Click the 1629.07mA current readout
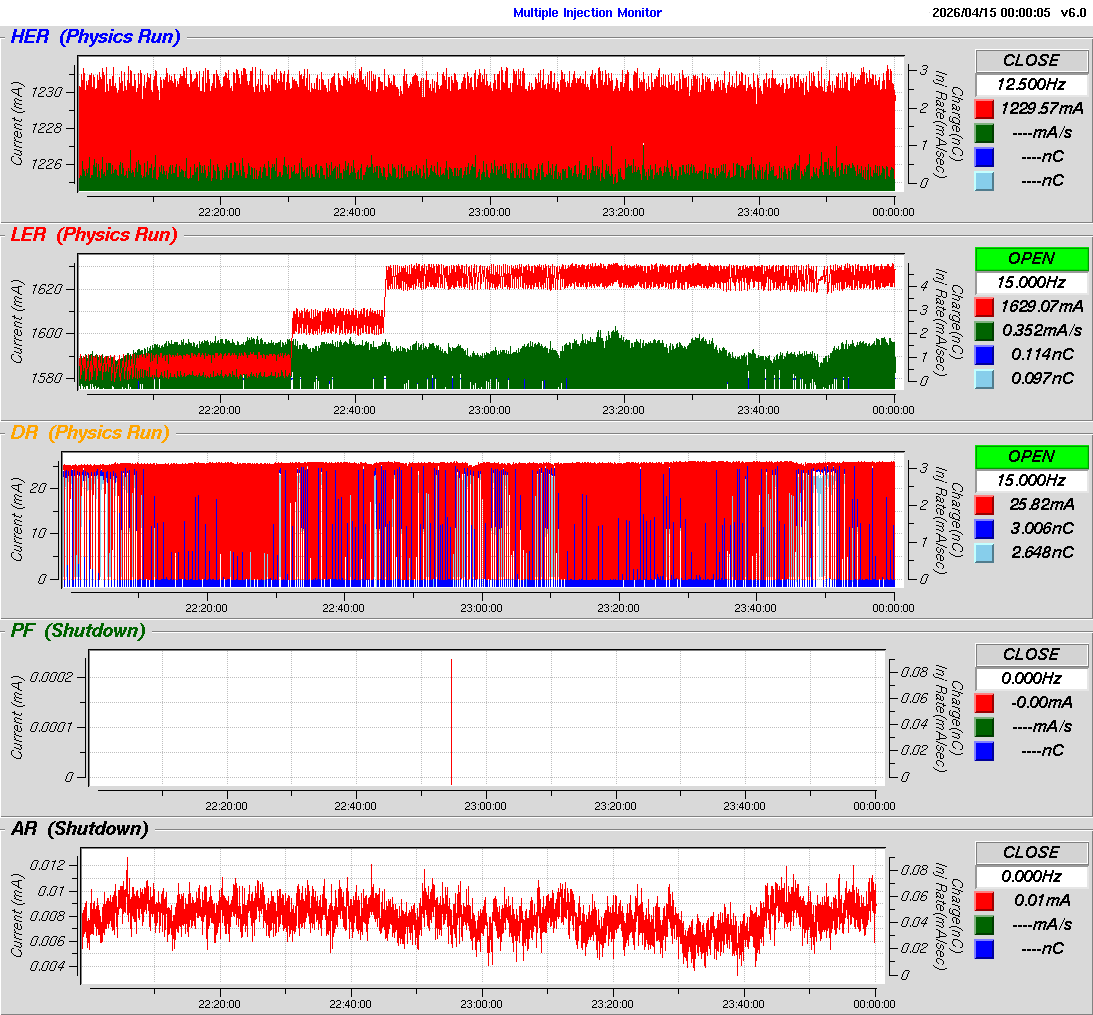Screen dimensions: 1093x1015 coord(1042,306)
